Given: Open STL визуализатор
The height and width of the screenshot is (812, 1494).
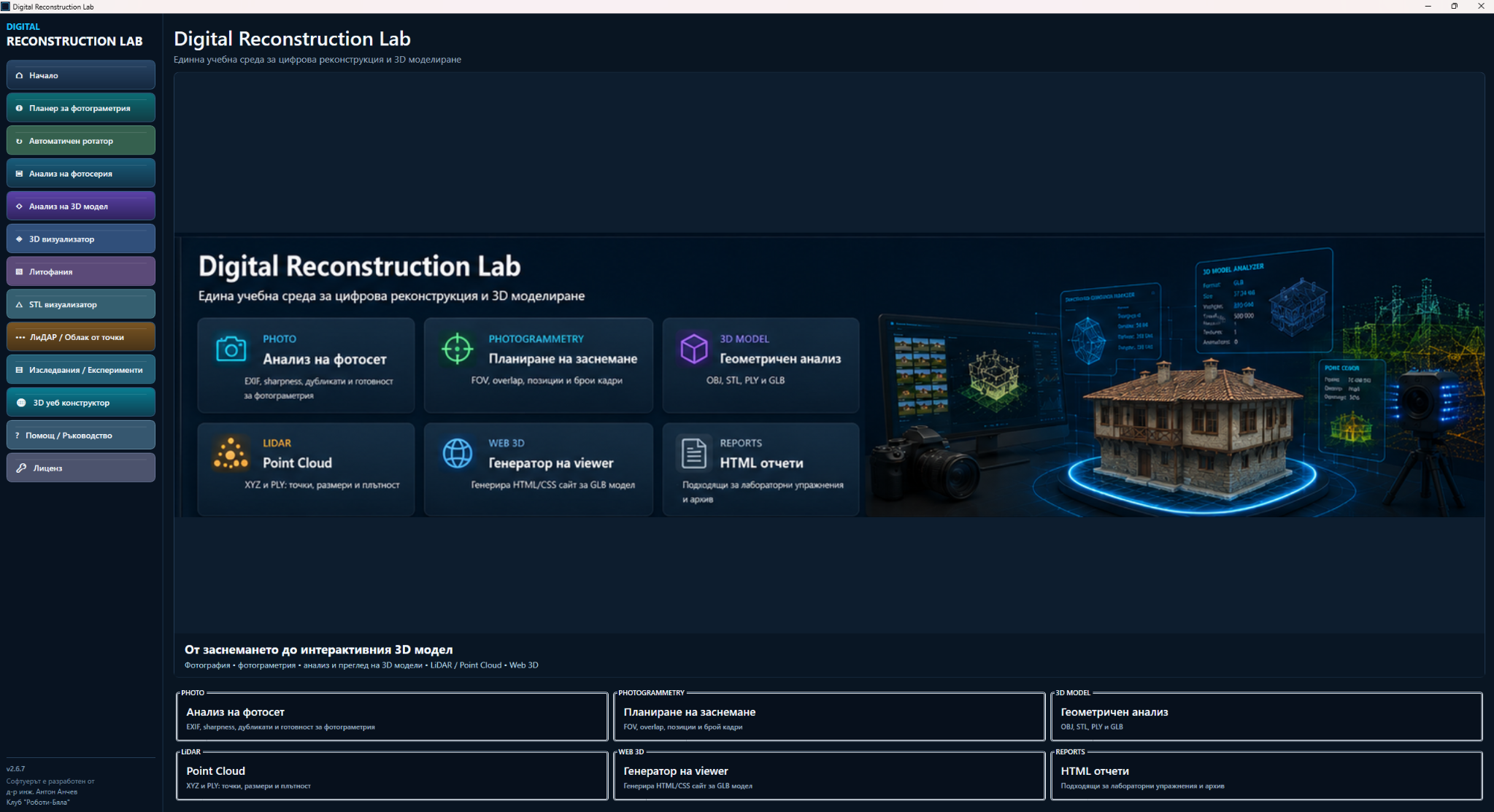Looking at the screenshot, I should (81, 304).
